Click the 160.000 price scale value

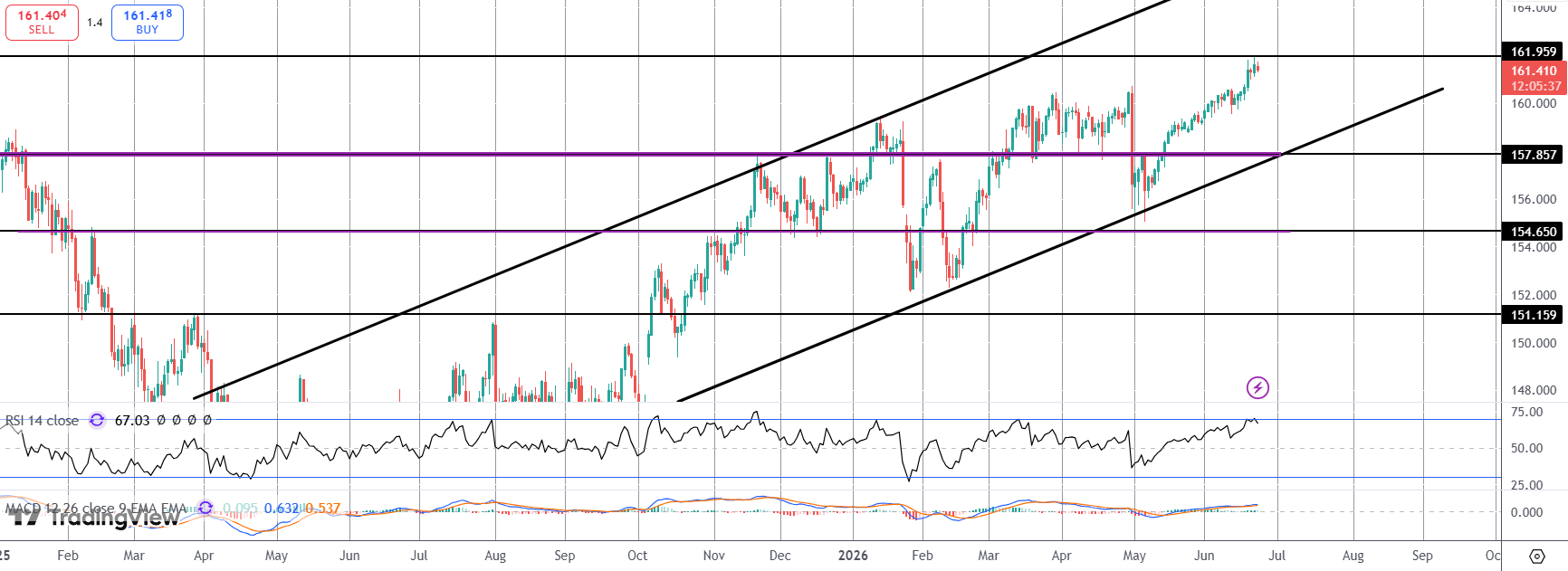(1534, 103)
